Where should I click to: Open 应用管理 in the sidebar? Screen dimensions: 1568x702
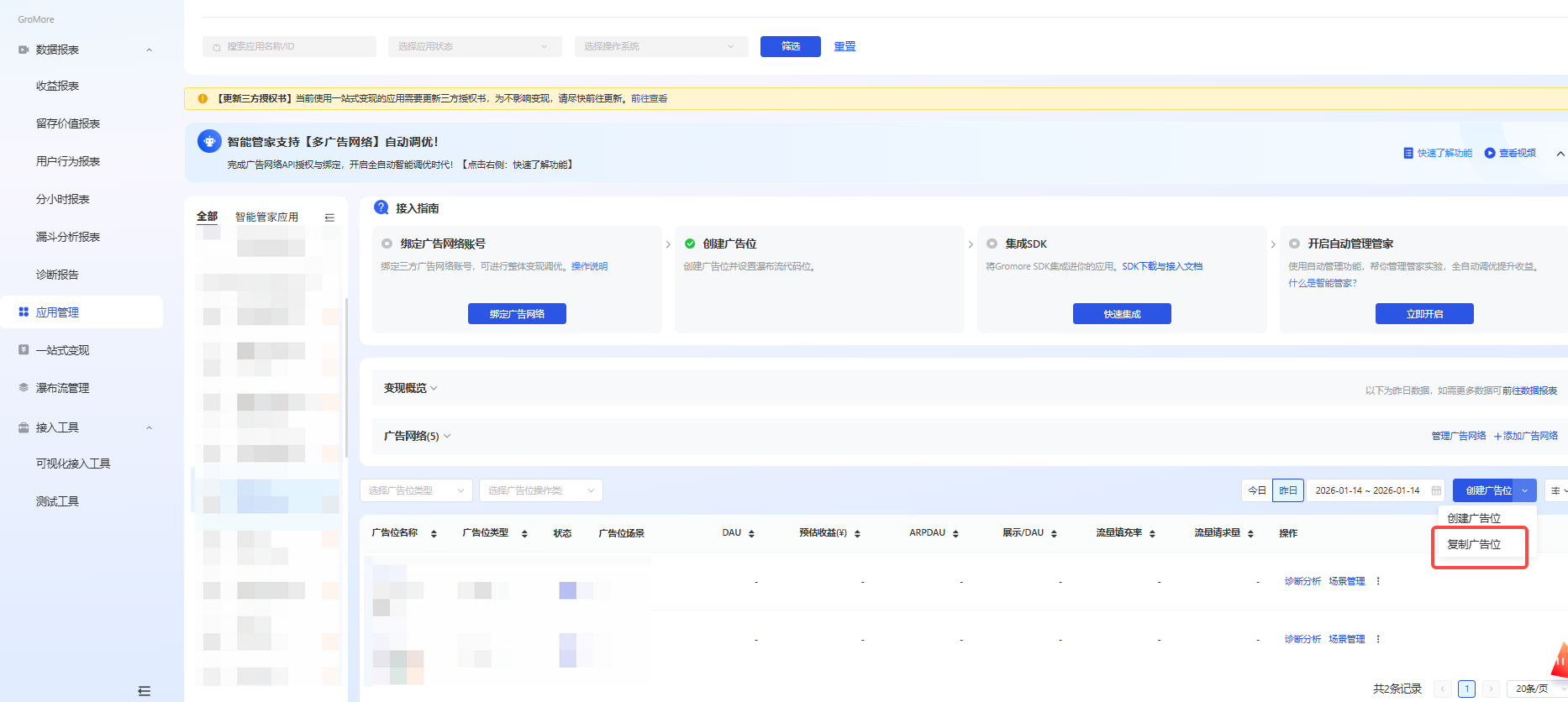[57, 312]
